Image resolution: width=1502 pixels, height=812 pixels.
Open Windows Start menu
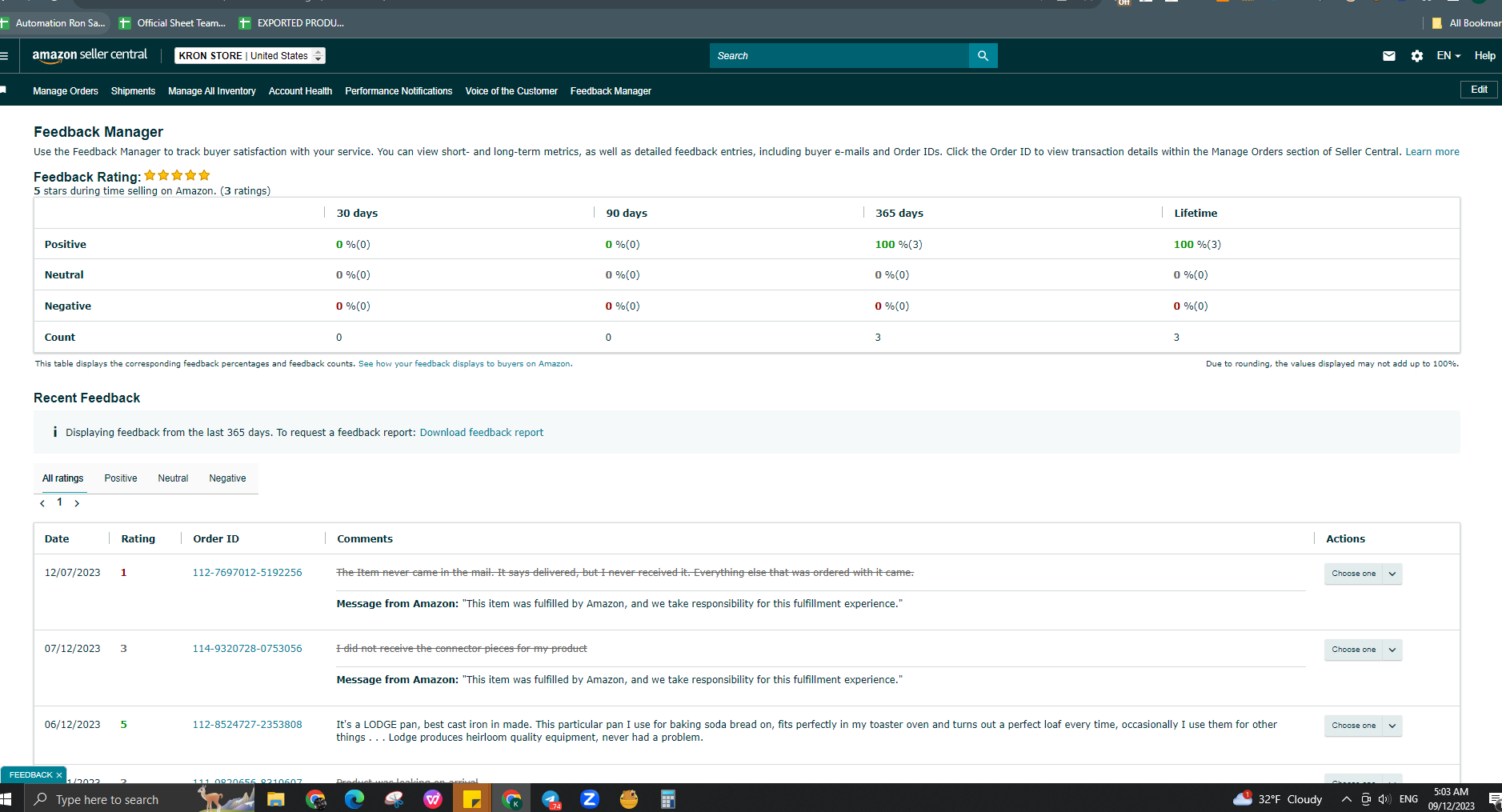(x=6, y=799)
